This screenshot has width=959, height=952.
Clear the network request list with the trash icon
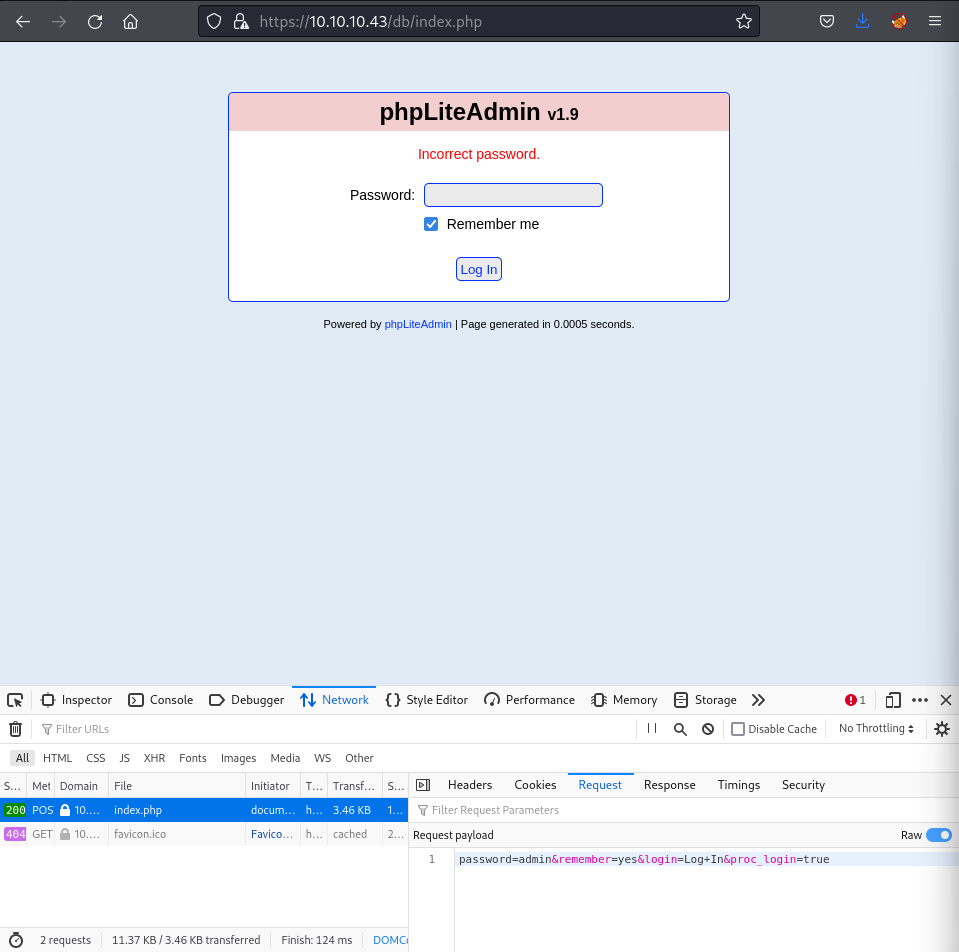pyautogui.click(x=15, y=729)
